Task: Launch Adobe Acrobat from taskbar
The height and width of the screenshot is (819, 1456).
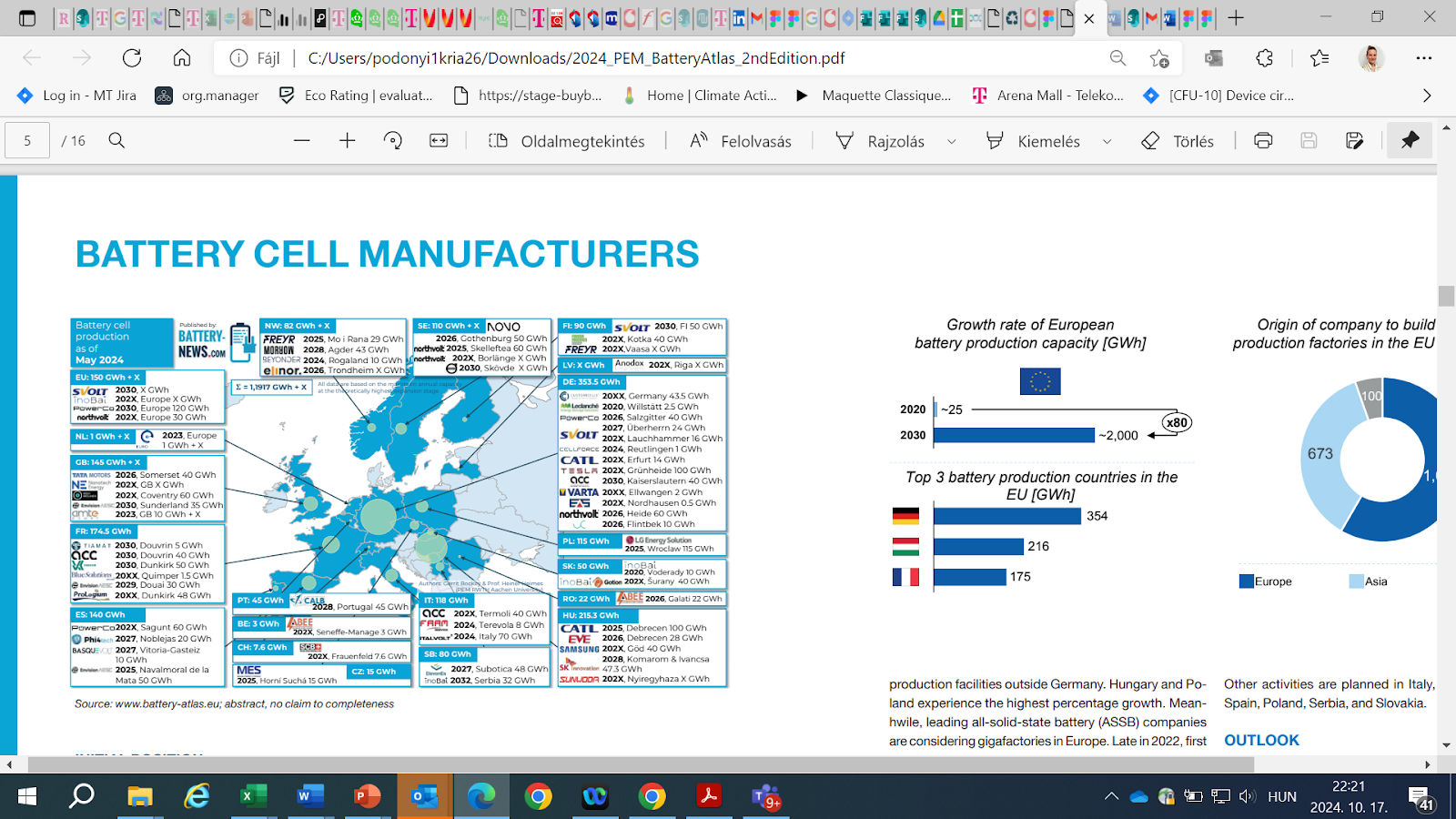Action: [708, 797]
